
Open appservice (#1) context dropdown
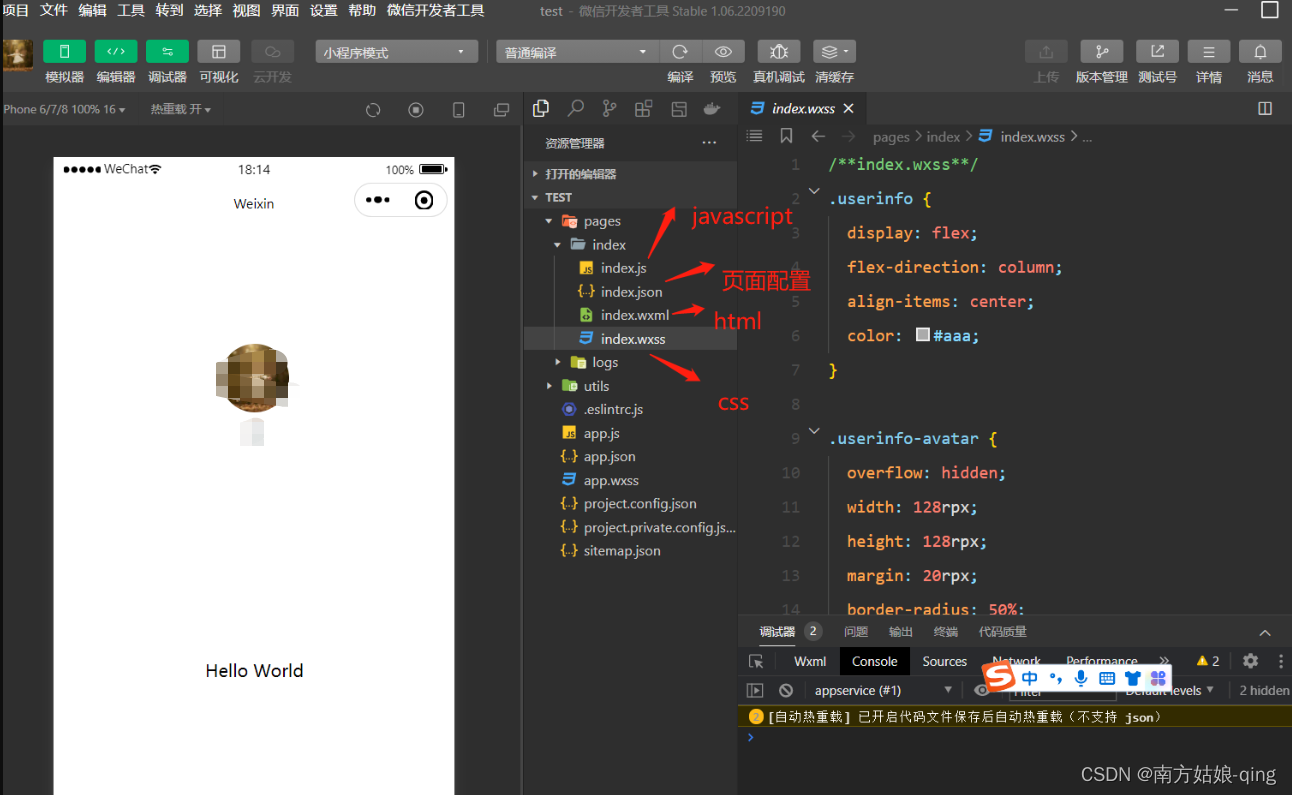point(883,690)
